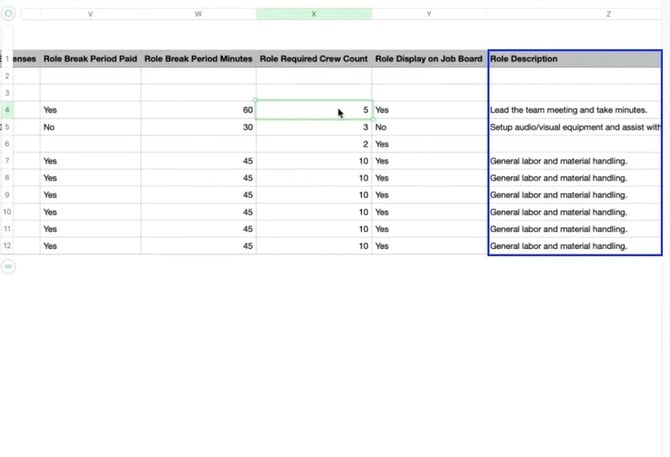This screenshot has width=670, height=457.
Task: Select row 4 number header
Action: click(7, 110)
